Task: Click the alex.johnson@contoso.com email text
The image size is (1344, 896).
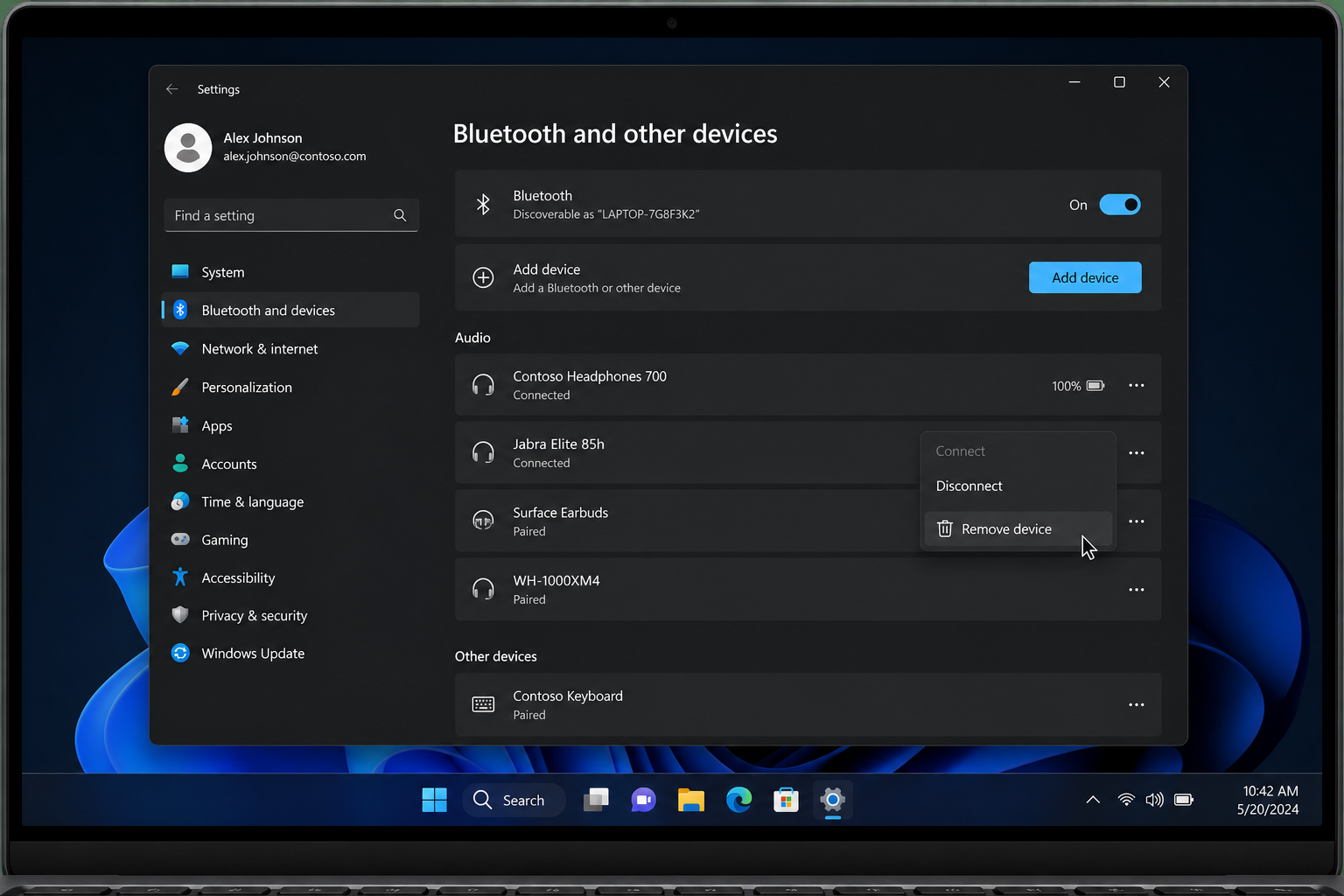Action: tap(295, 156)
